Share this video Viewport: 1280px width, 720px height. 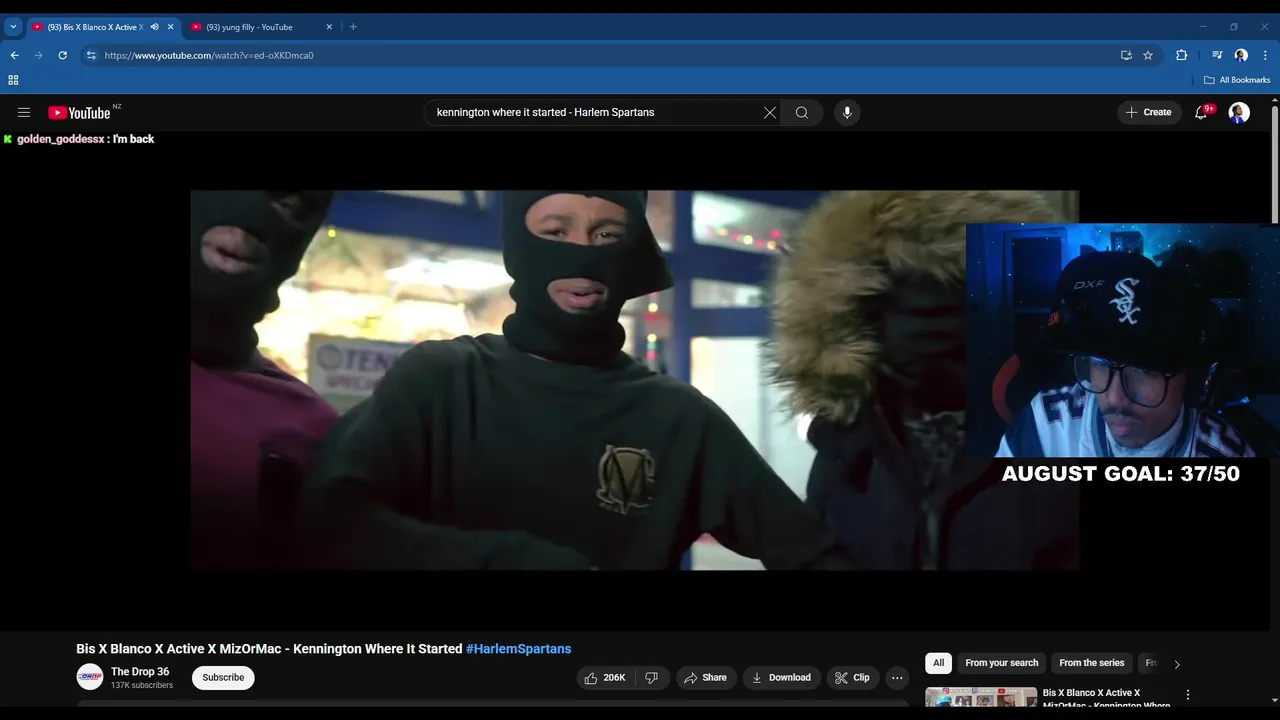(x=705, y=678)
